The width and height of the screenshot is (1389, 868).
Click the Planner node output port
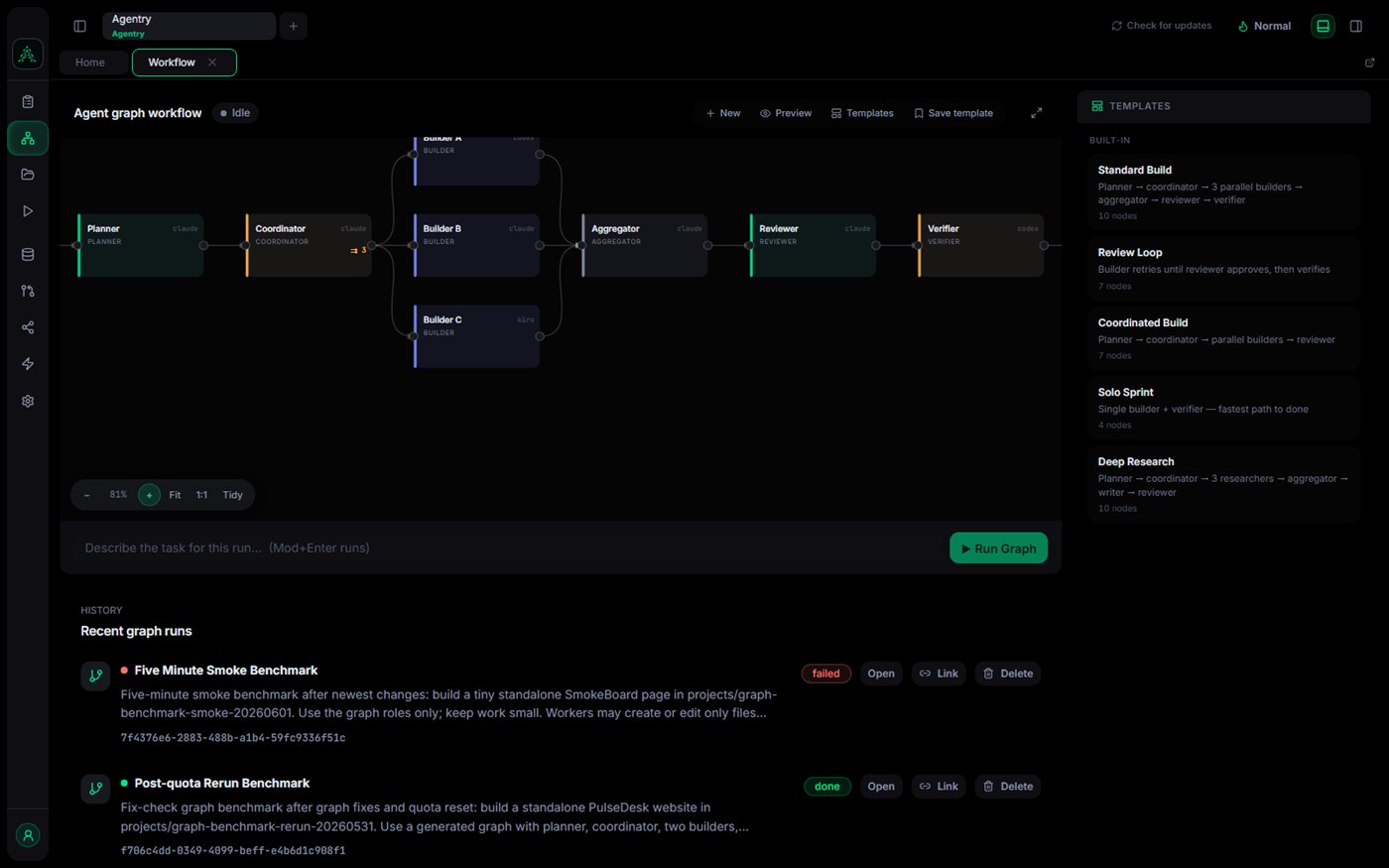(x=203, y=245)
